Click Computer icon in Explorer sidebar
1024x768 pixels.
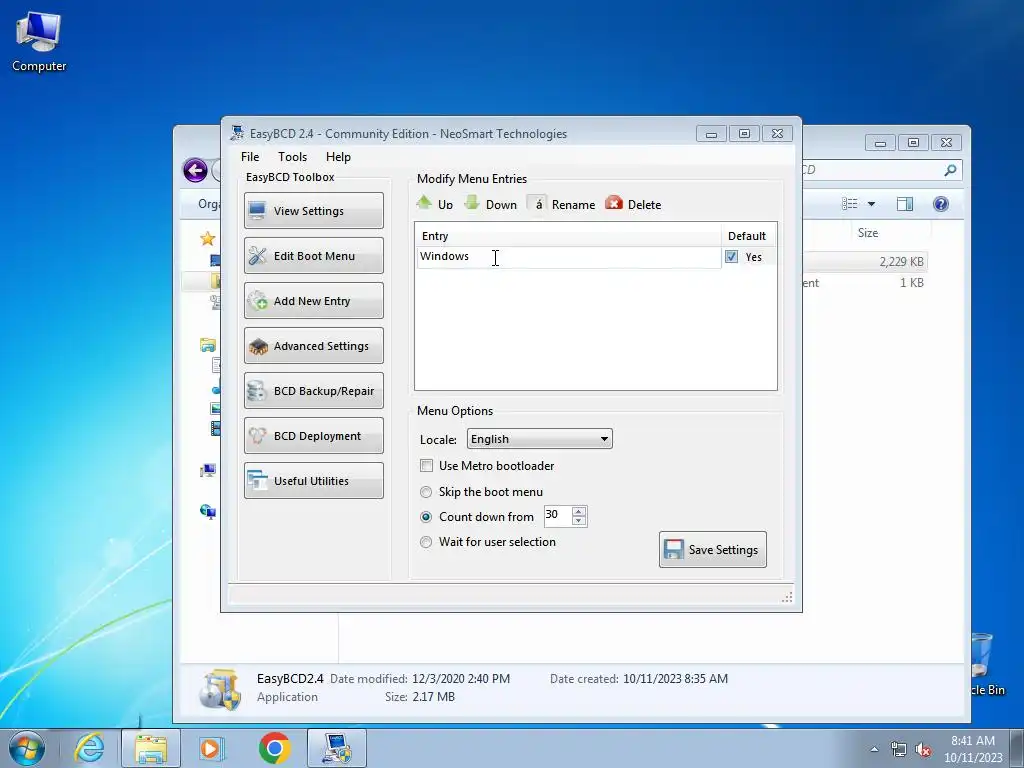[208, 470]
